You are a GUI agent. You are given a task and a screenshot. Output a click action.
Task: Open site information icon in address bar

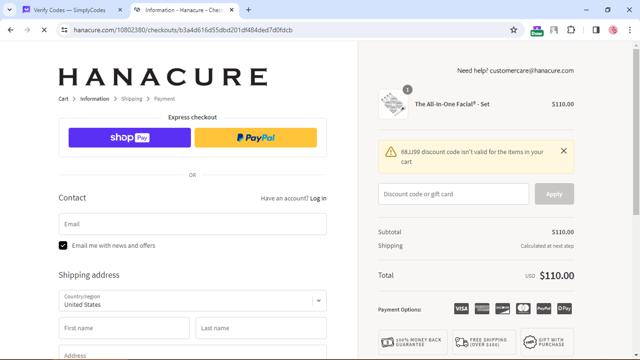[x=64, y=30]
